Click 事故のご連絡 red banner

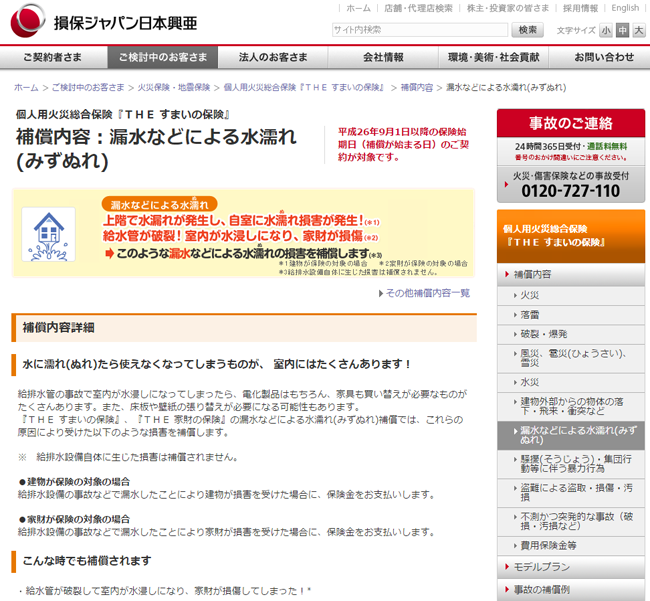pos(571,123)
